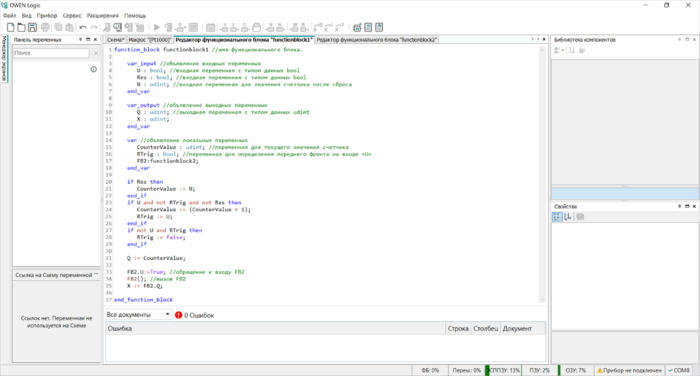Viewport: 700px width, 376px height.
Task: Save the project with the floppy disk icon
Action: tap(32, 28)
